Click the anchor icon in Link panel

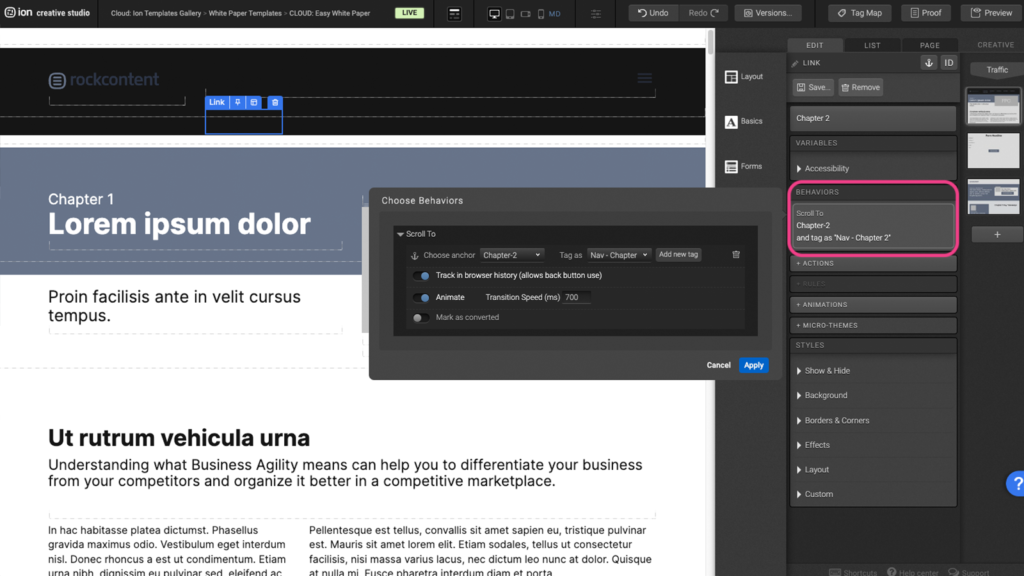click(x=928, y=63)
